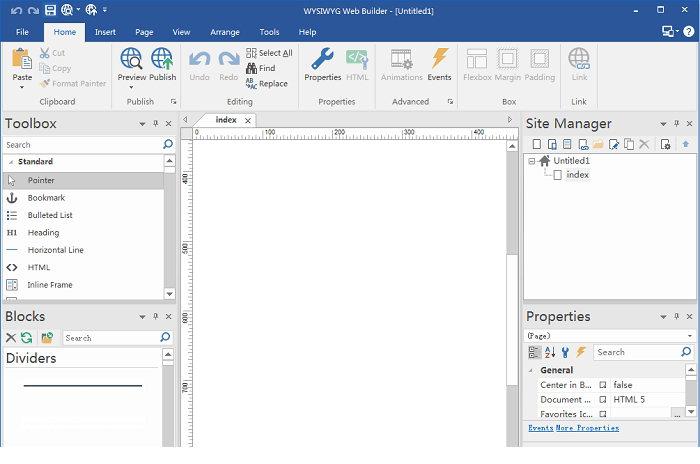Click Select All in Editing group

(269, 53)
